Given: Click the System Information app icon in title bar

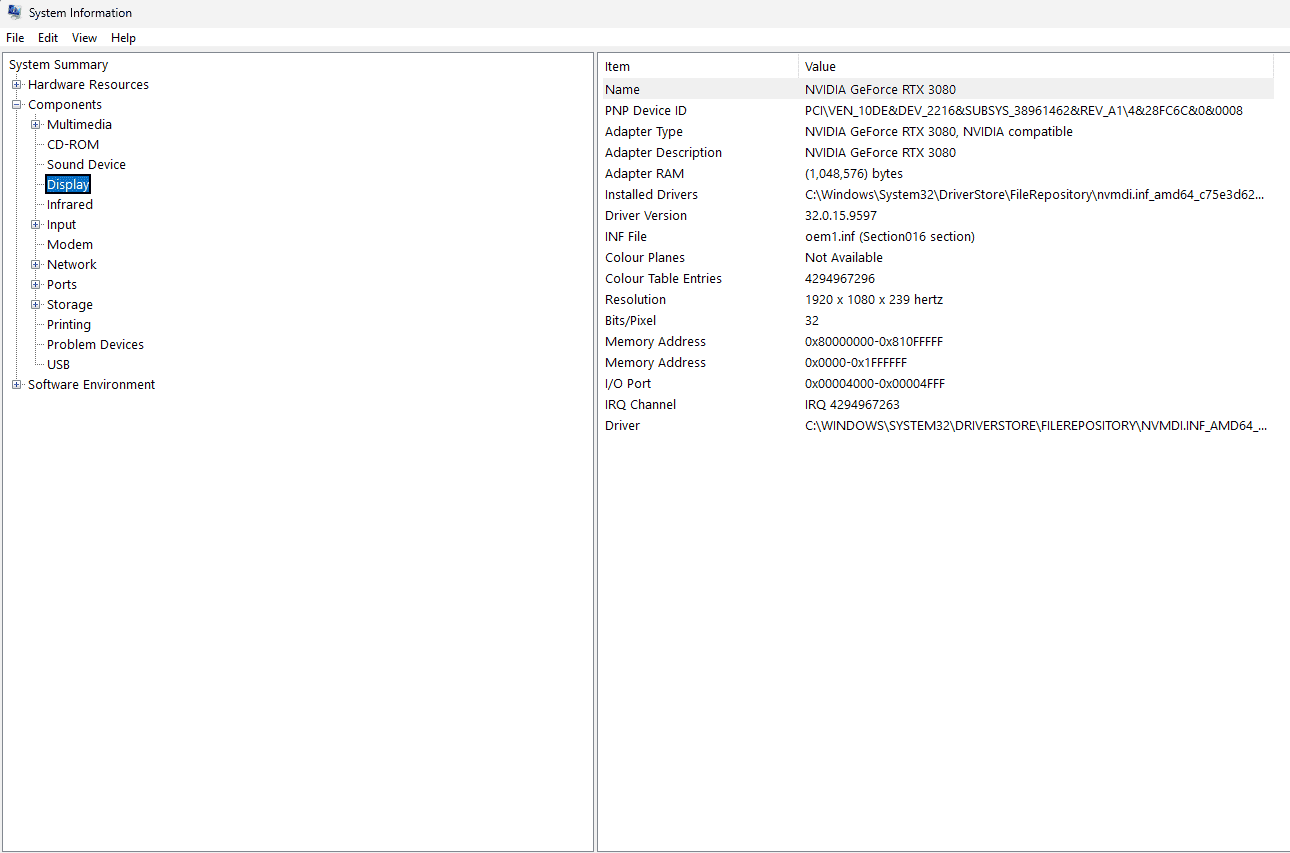Looking at the screenshot, I should (x=15, y=13).
